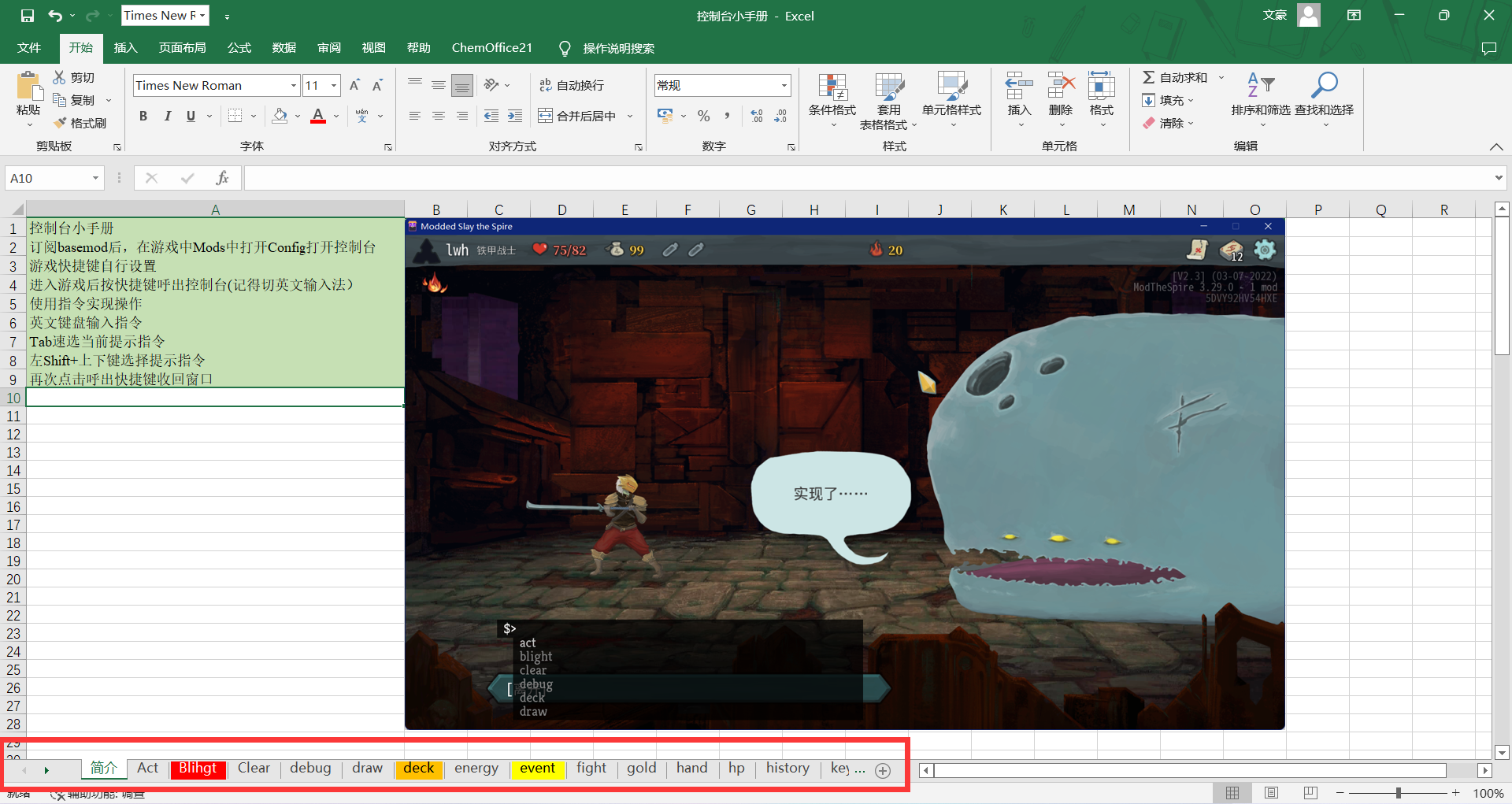This screenshot has width=1512, height=804.
Task: Click the Increase decimal icon
Action: pos(757,116)
